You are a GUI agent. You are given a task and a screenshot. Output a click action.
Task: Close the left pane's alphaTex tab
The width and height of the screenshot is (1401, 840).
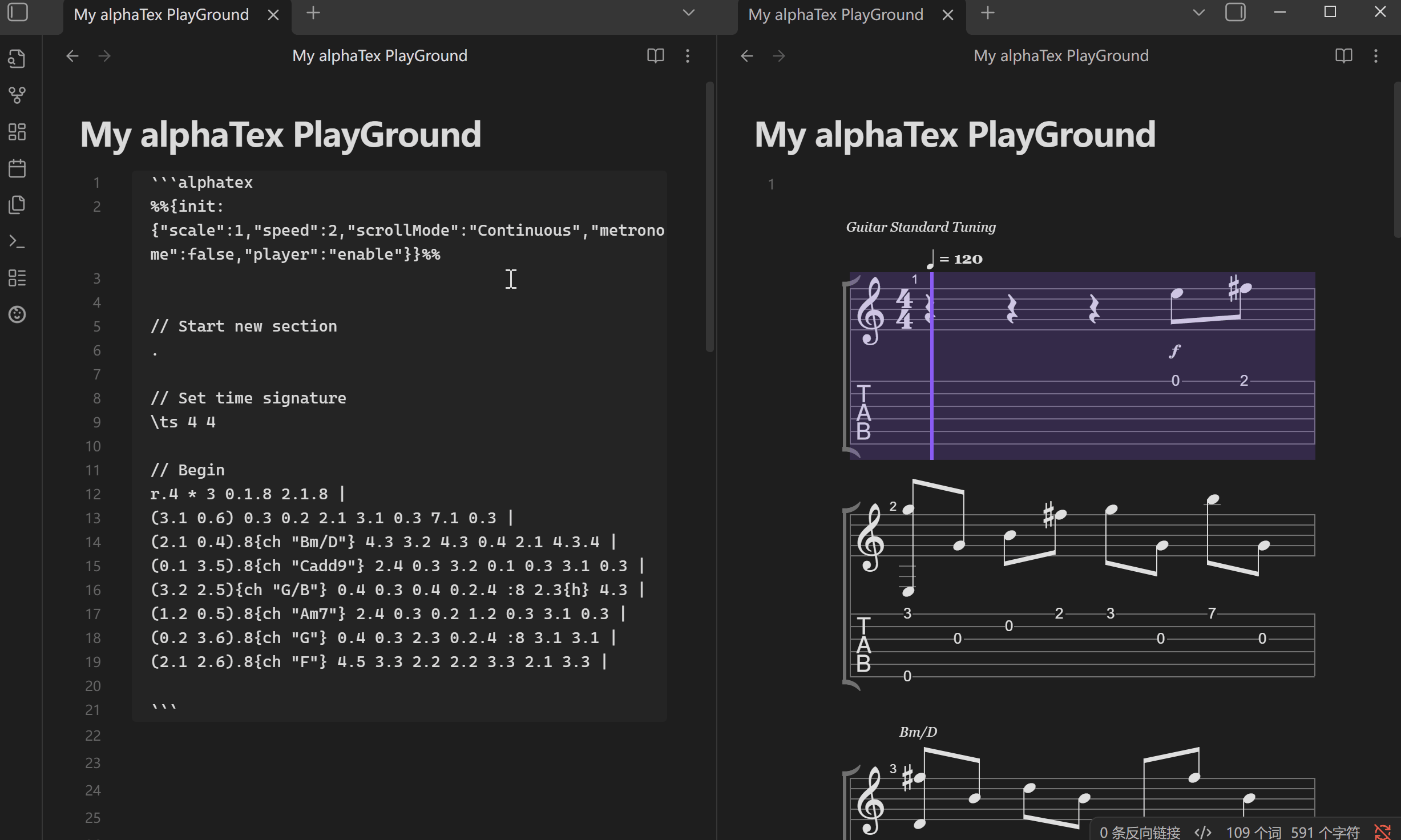[273, 15]
